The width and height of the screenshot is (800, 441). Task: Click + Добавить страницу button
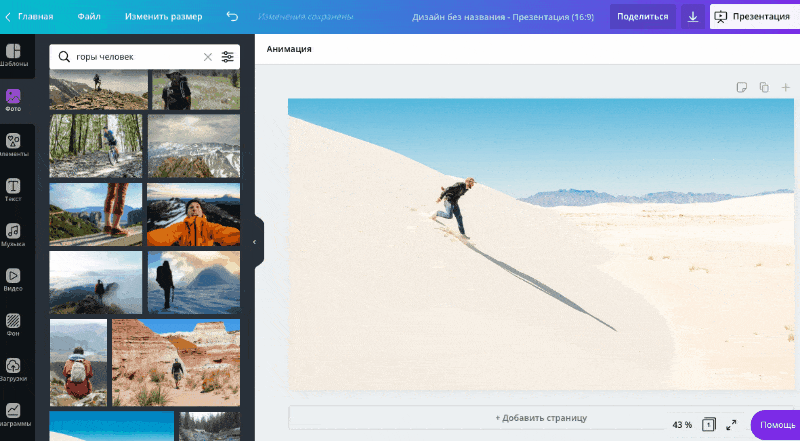[541, 417]
